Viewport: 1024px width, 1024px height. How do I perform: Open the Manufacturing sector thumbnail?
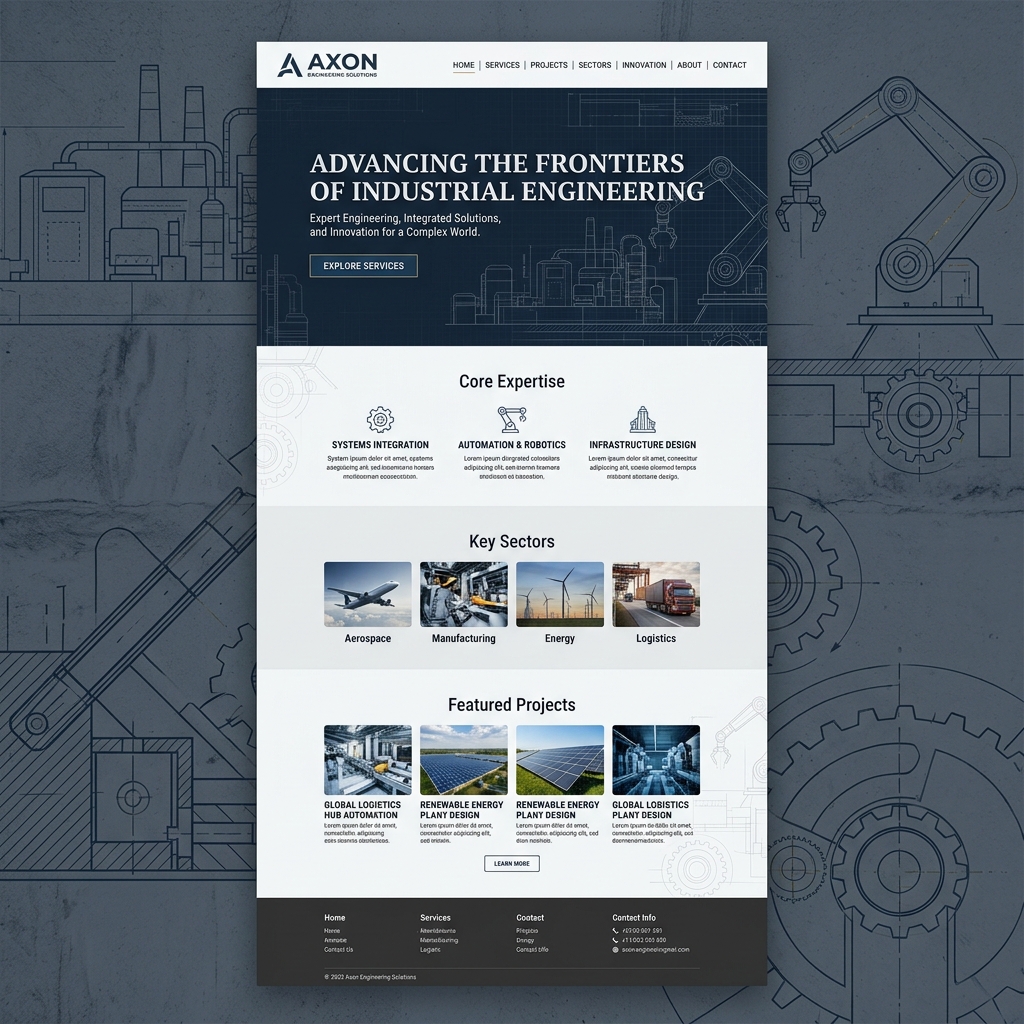click(x=464, y=594)
